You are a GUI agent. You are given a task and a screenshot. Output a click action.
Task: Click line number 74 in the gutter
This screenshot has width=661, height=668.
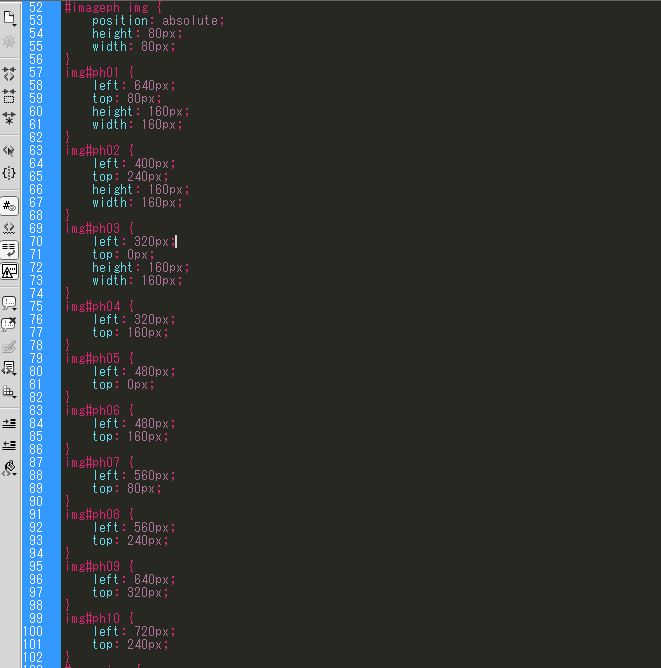[36, 294]
